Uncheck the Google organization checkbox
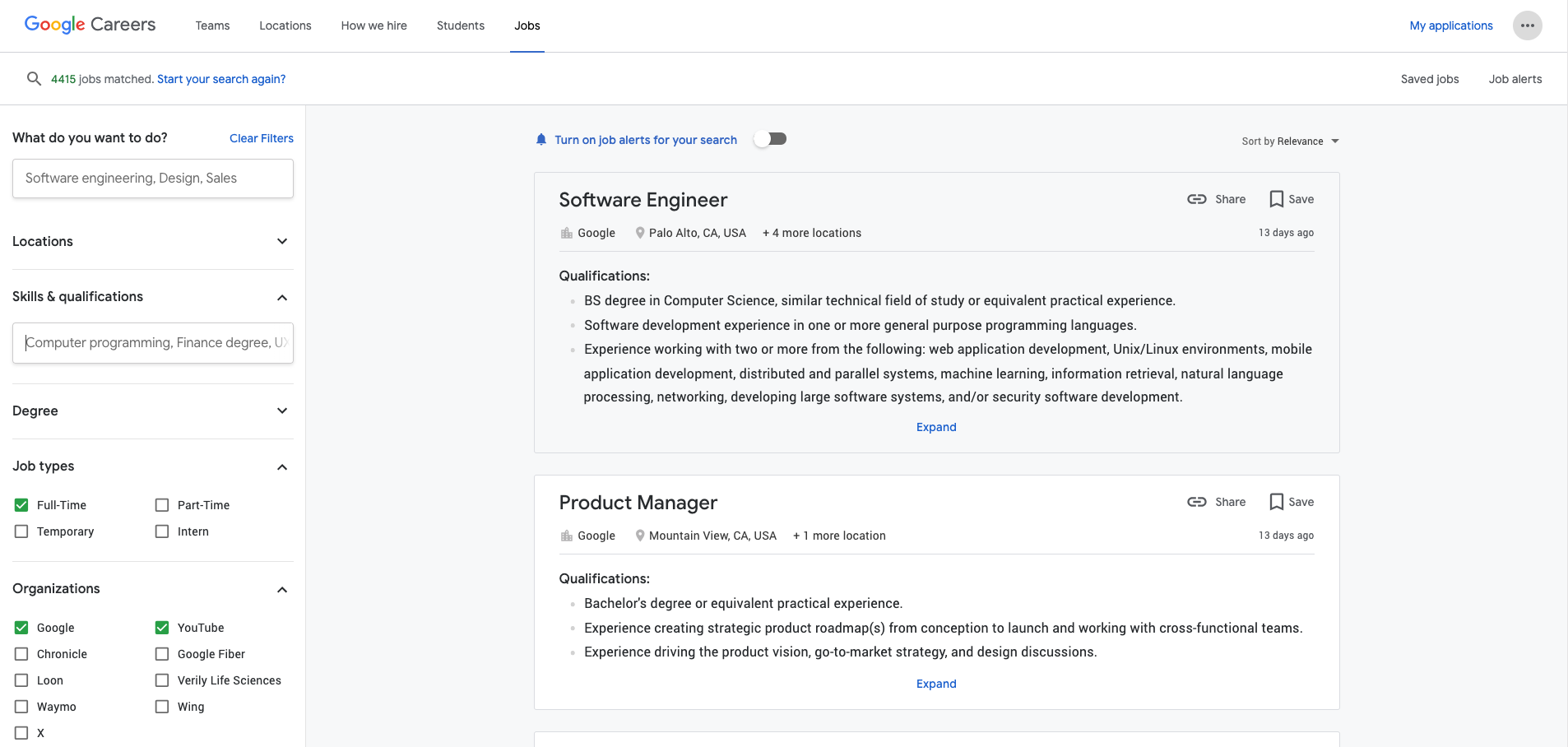This screenshot has width=1568, height=747. 21,628
